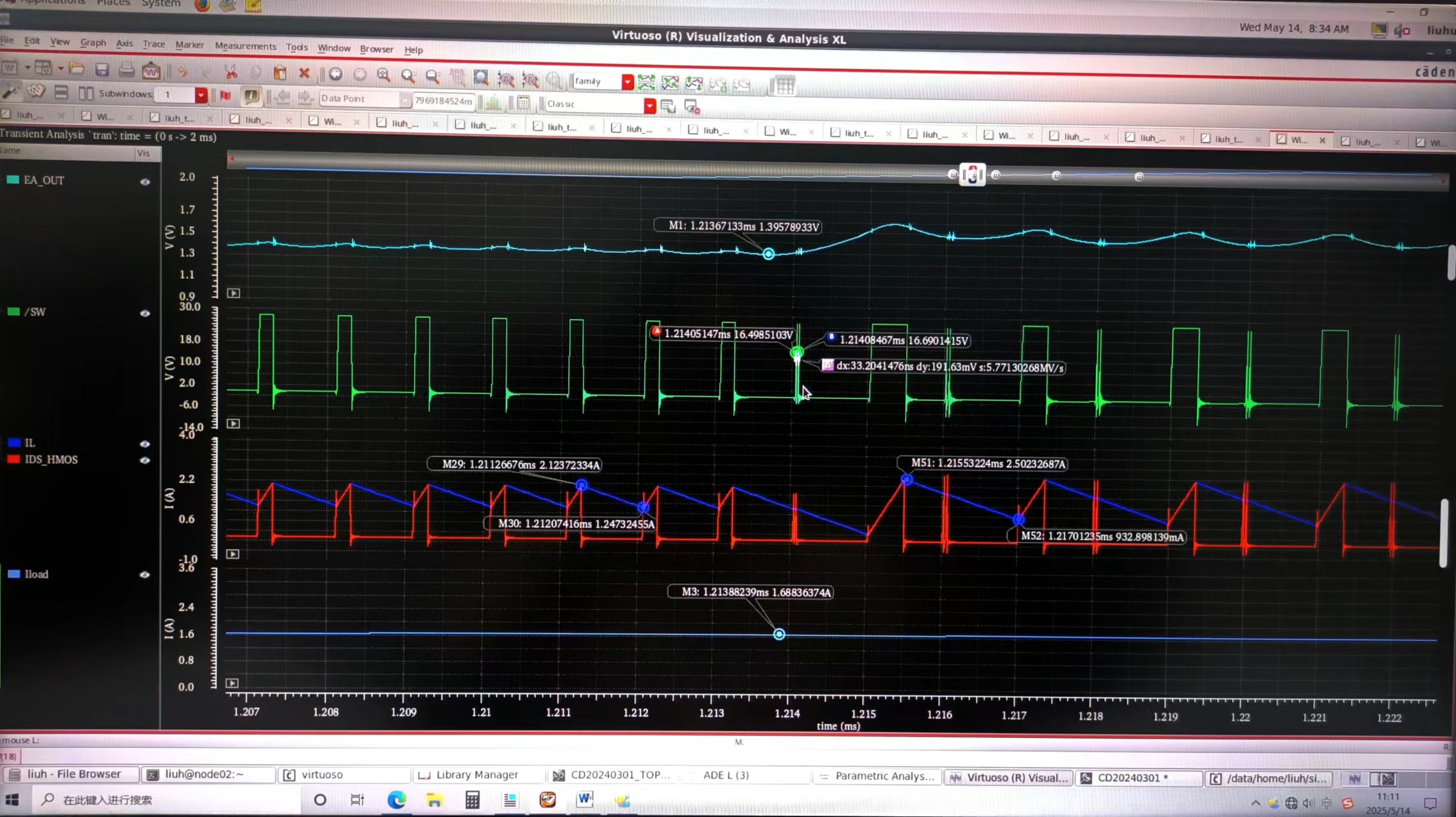Click the calculator icon beside data point value
Screen dimensions: 1456x817
(524, 102)
